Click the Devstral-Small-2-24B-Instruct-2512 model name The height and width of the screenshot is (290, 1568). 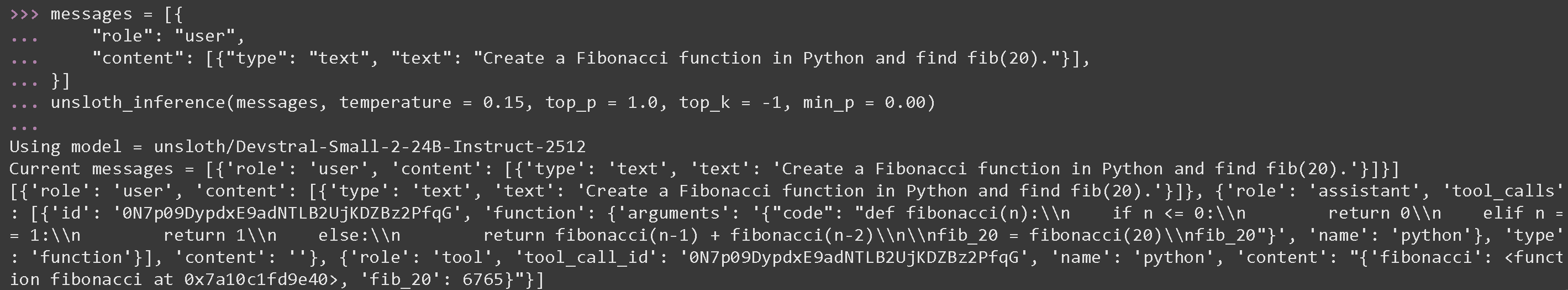click(x=411, y=147)
